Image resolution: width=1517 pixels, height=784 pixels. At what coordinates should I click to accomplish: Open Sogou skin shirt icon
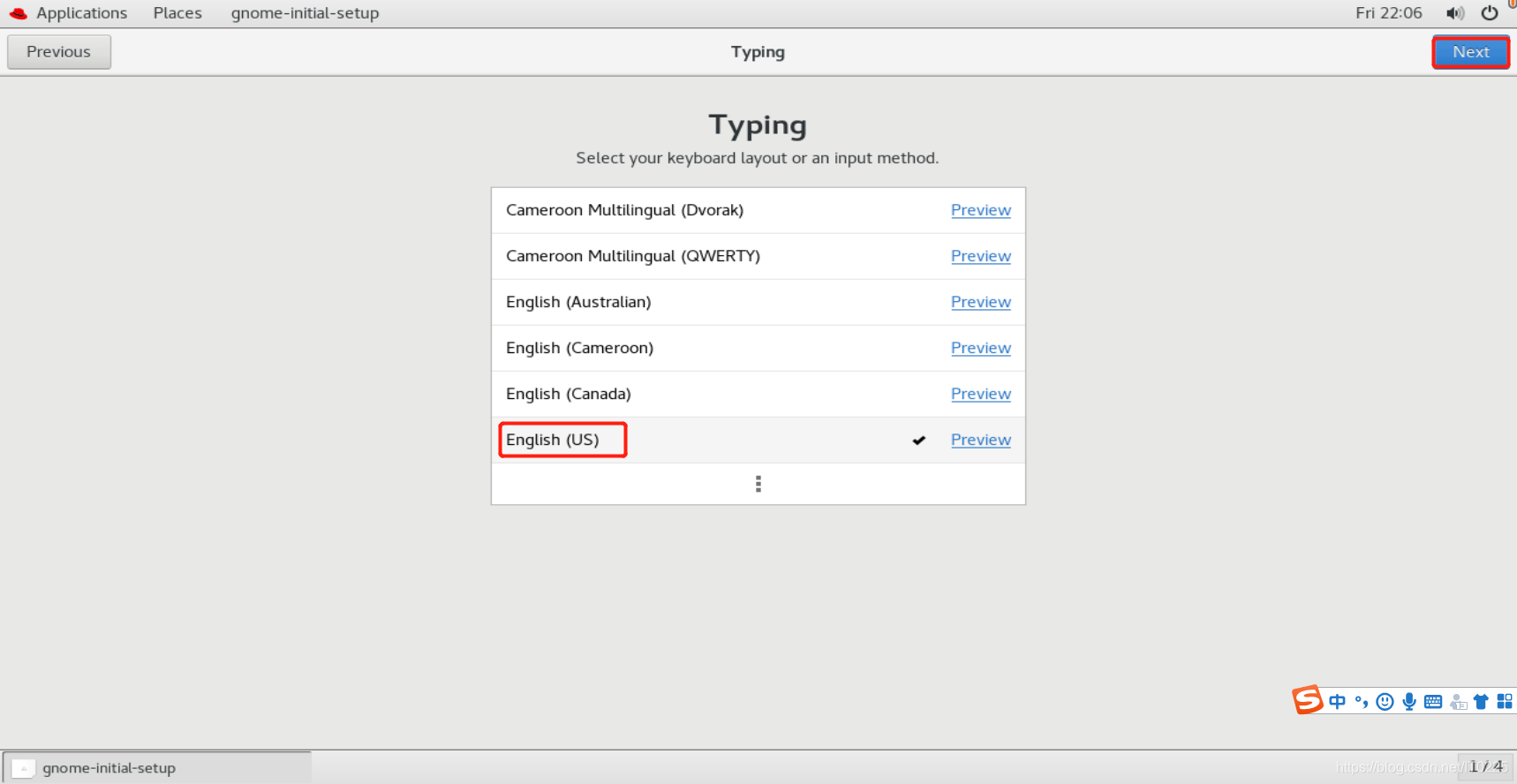(x=1481, y=702)
